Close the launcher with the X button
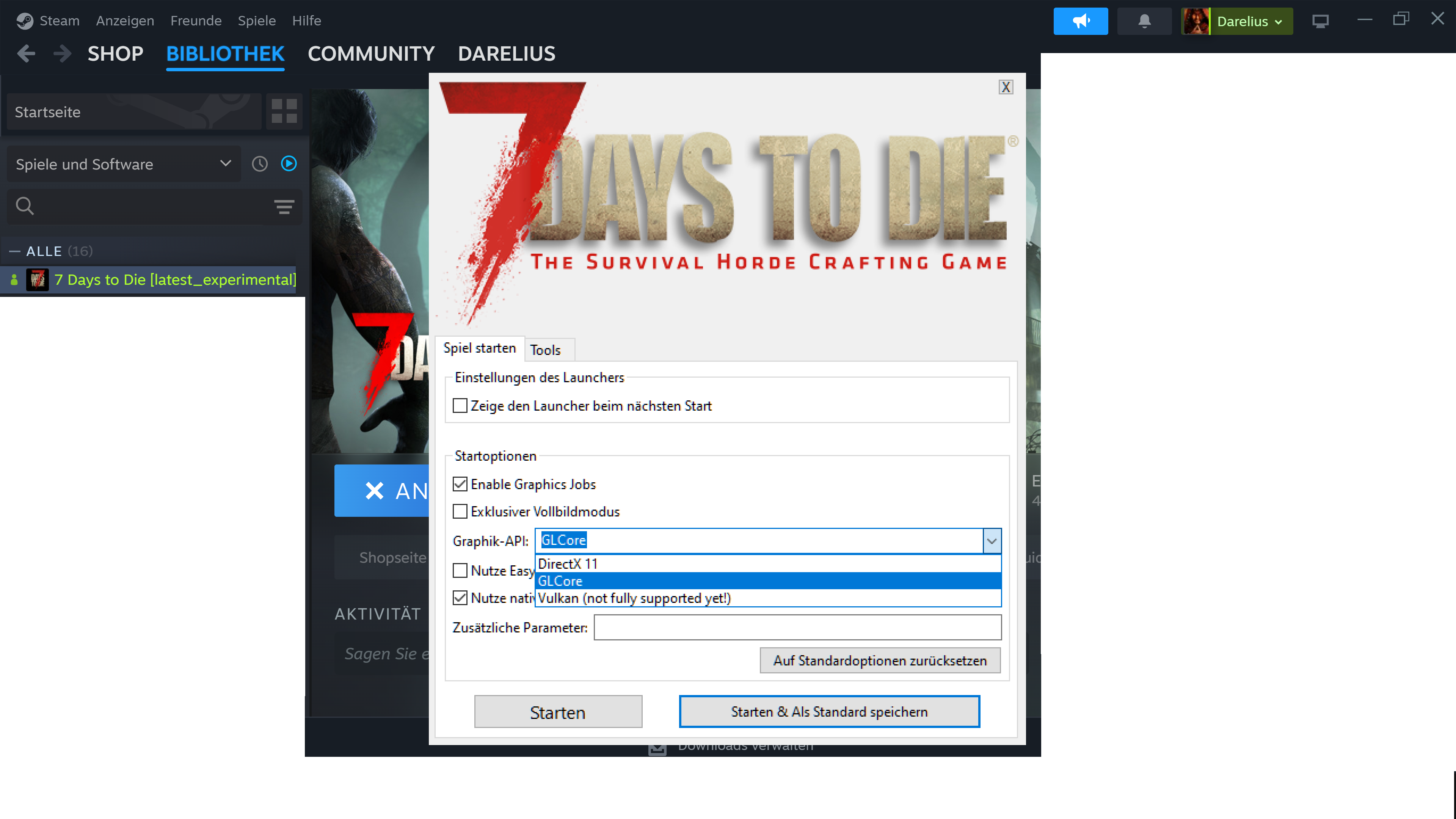Image resolution: width=1456 pixels, height=819 pixels. click(x=1006, y=87)
